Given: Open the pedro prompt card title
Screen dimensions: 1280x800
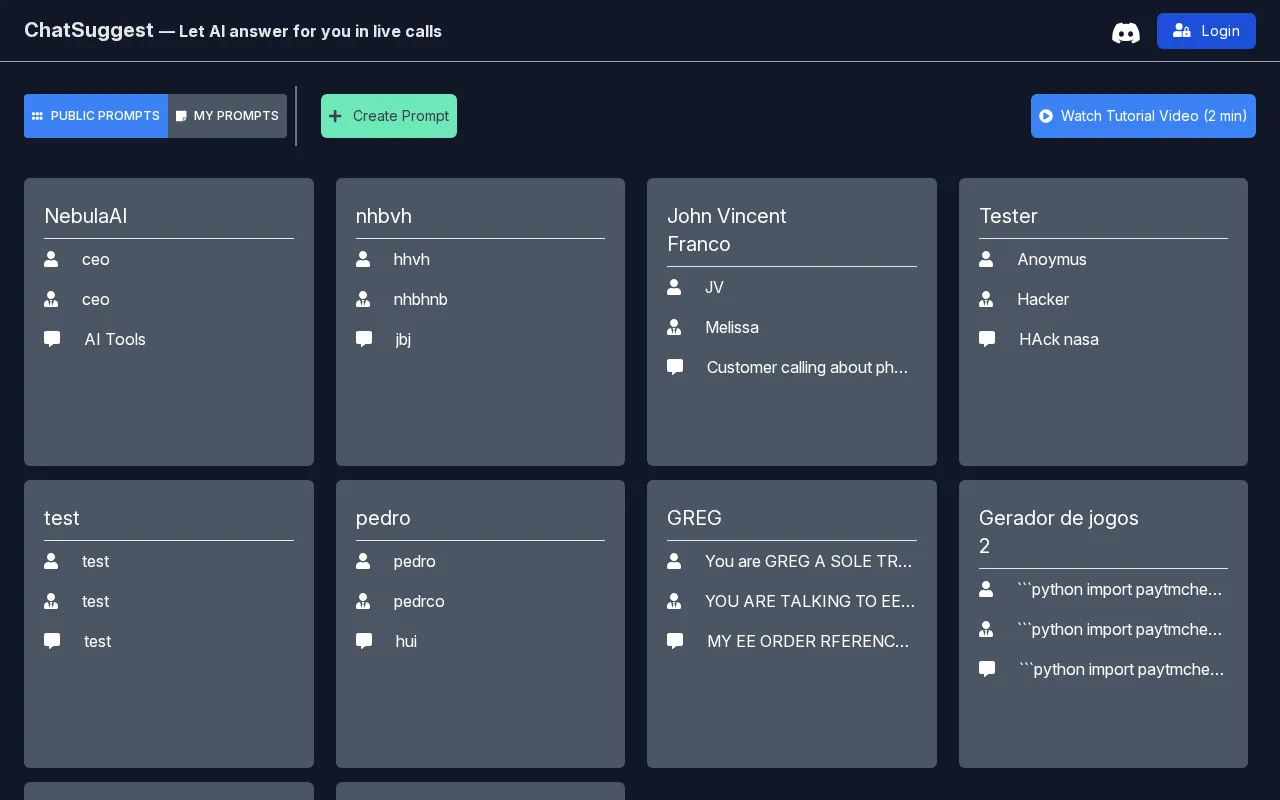Looking at the screenshot, I should coord(383,518).
